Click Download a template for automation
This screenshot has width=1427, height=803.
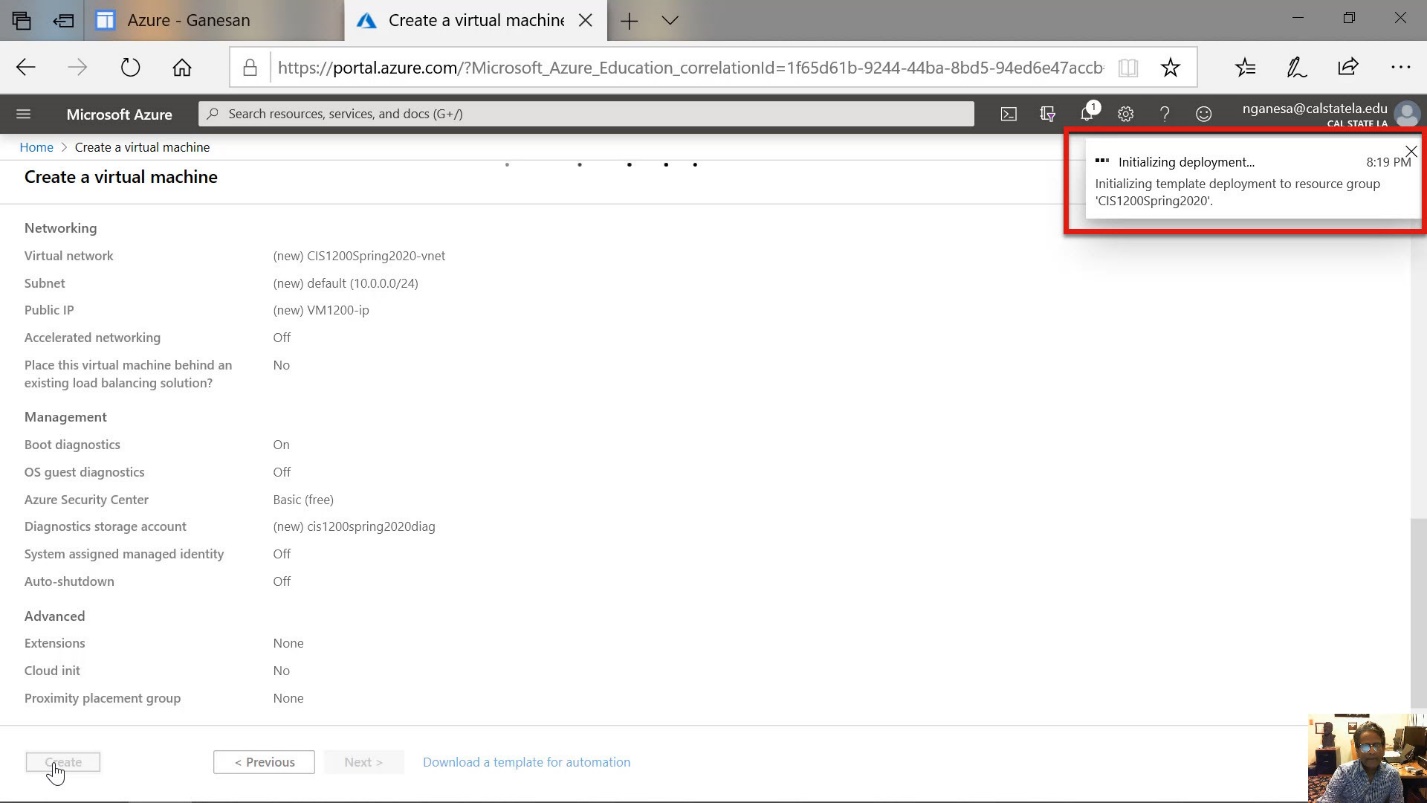pos(526,762)
